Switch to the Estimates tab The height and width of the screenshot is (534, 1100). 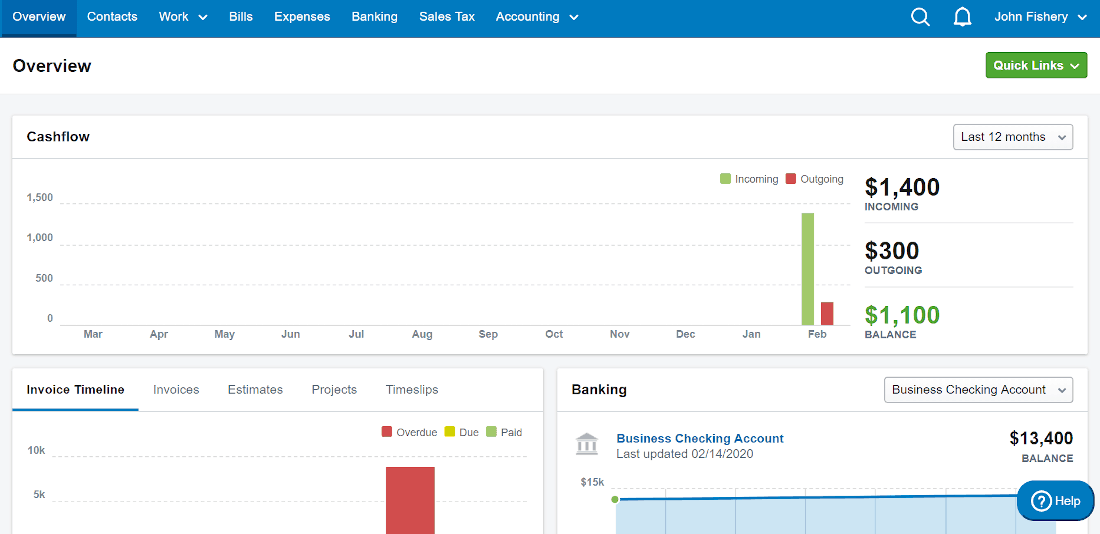pos(255,389)
